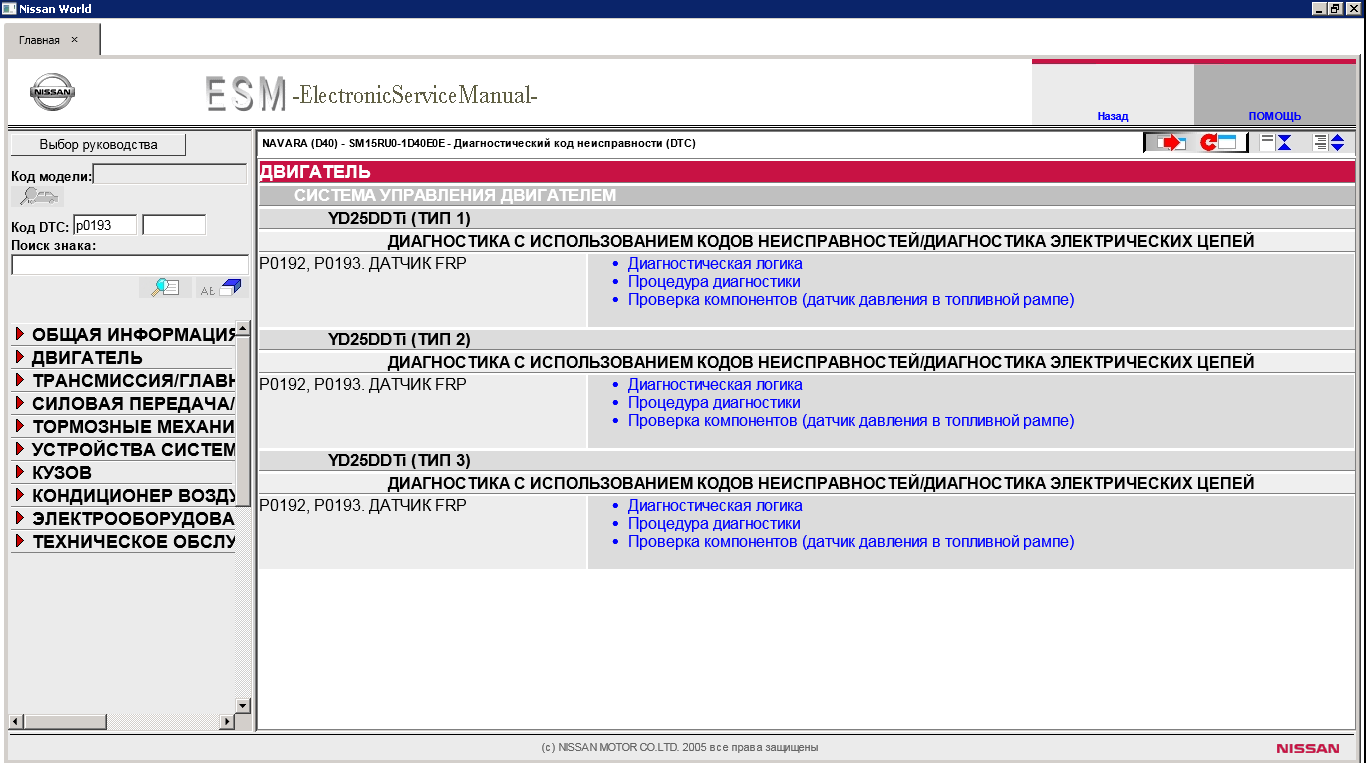
Task: Click tree panel scroll down arrow
Action: (242, 705)
